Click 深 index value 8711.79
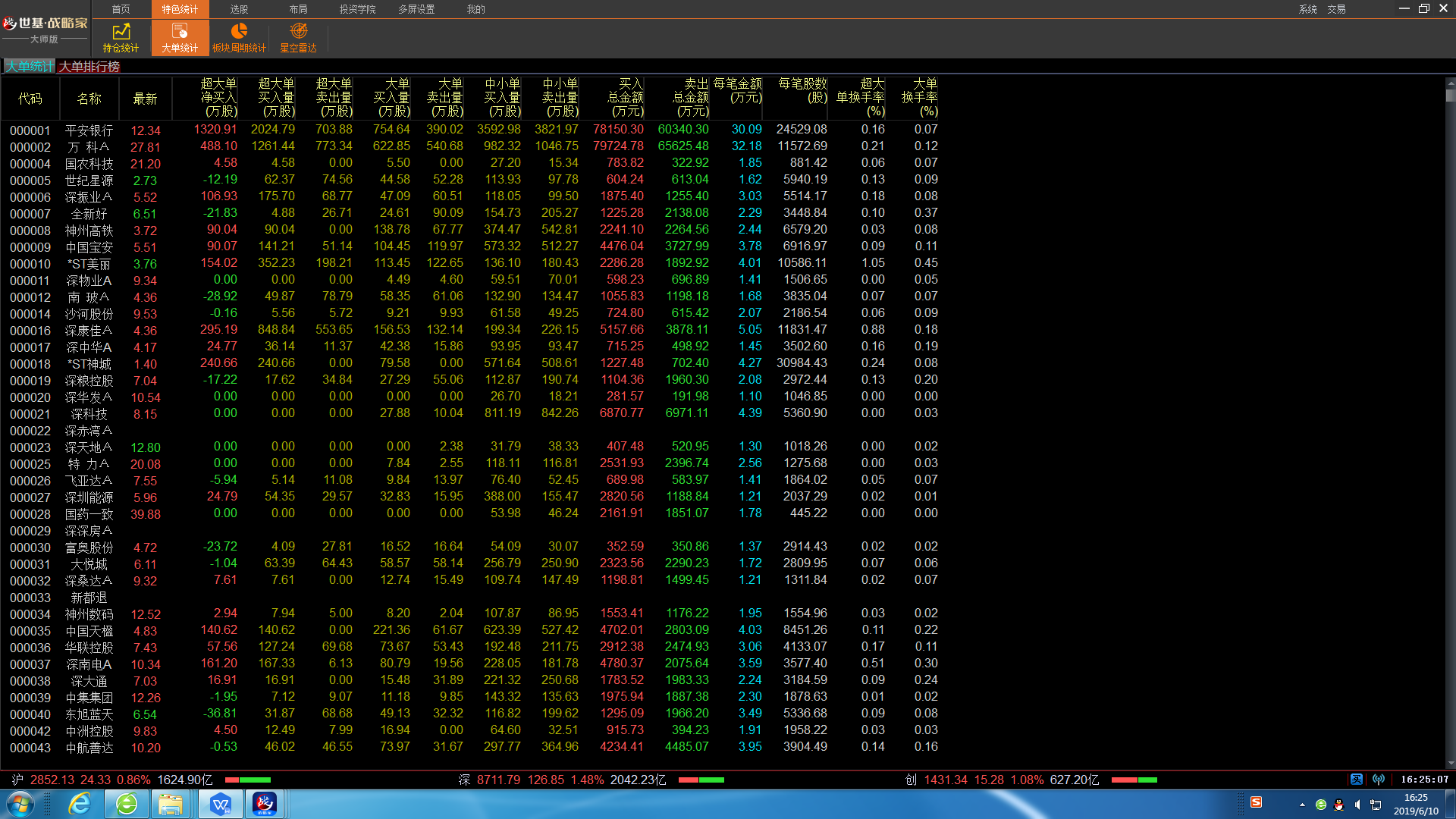This screenshot has height=819, width=1456. [x=498, y=780]
